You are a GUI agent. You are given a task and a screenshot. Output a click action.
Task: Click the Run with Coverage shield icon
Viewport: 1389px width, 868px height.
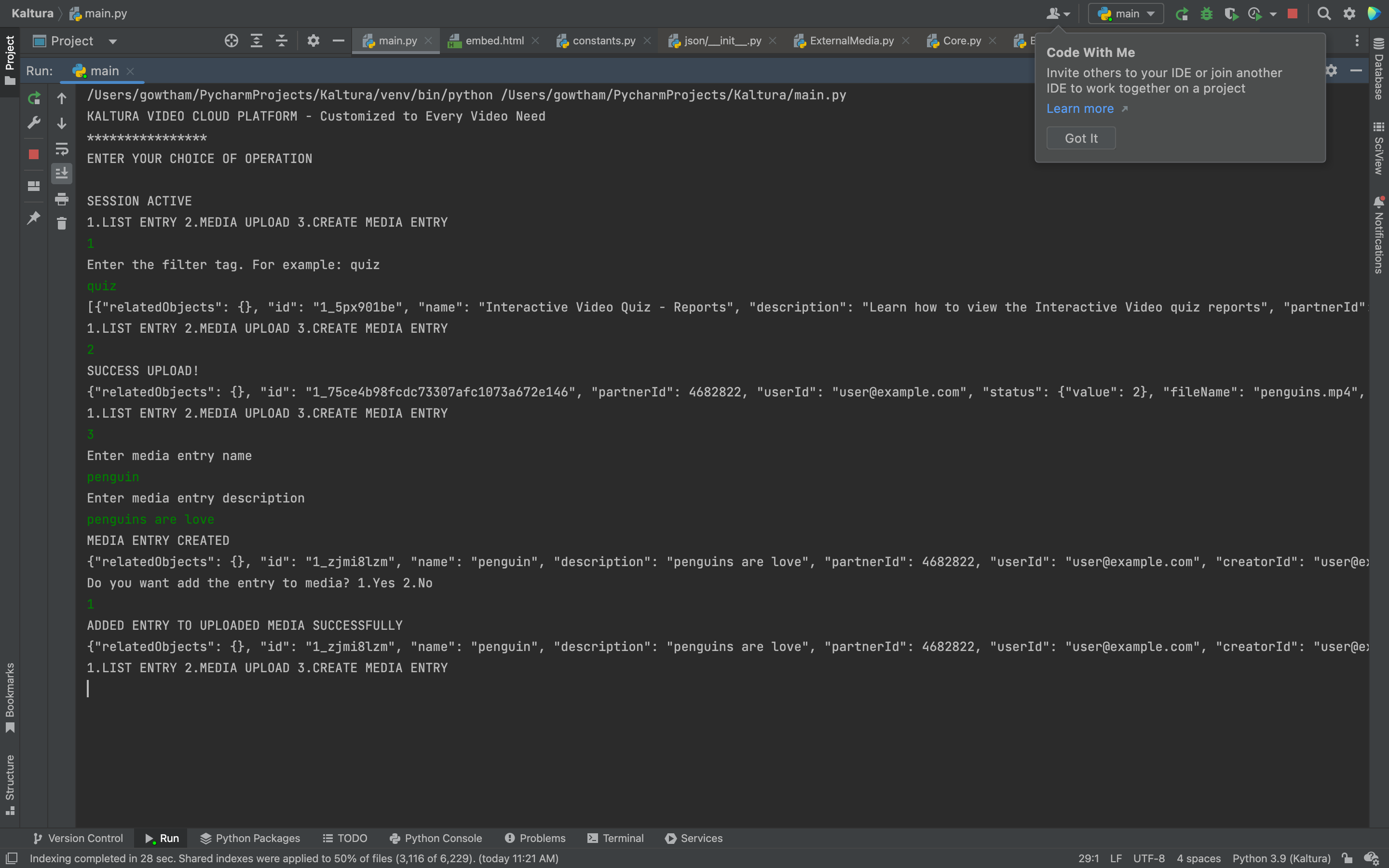pos(1231,14)
